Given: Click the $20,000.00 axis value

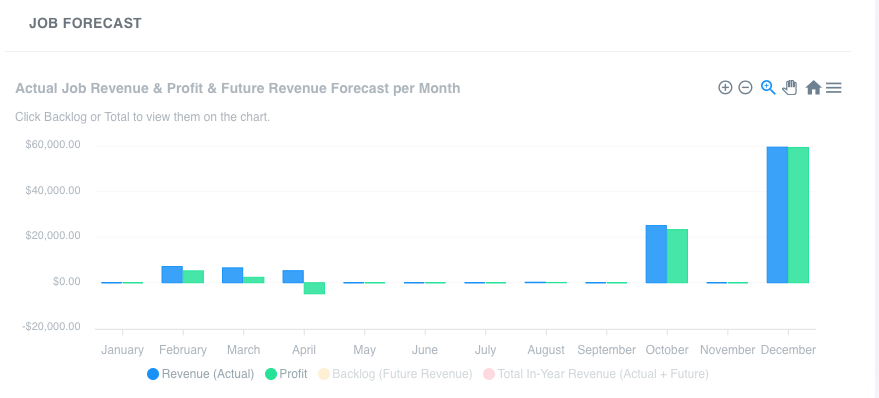Looking at the screenshot, I should coord(53,236).
